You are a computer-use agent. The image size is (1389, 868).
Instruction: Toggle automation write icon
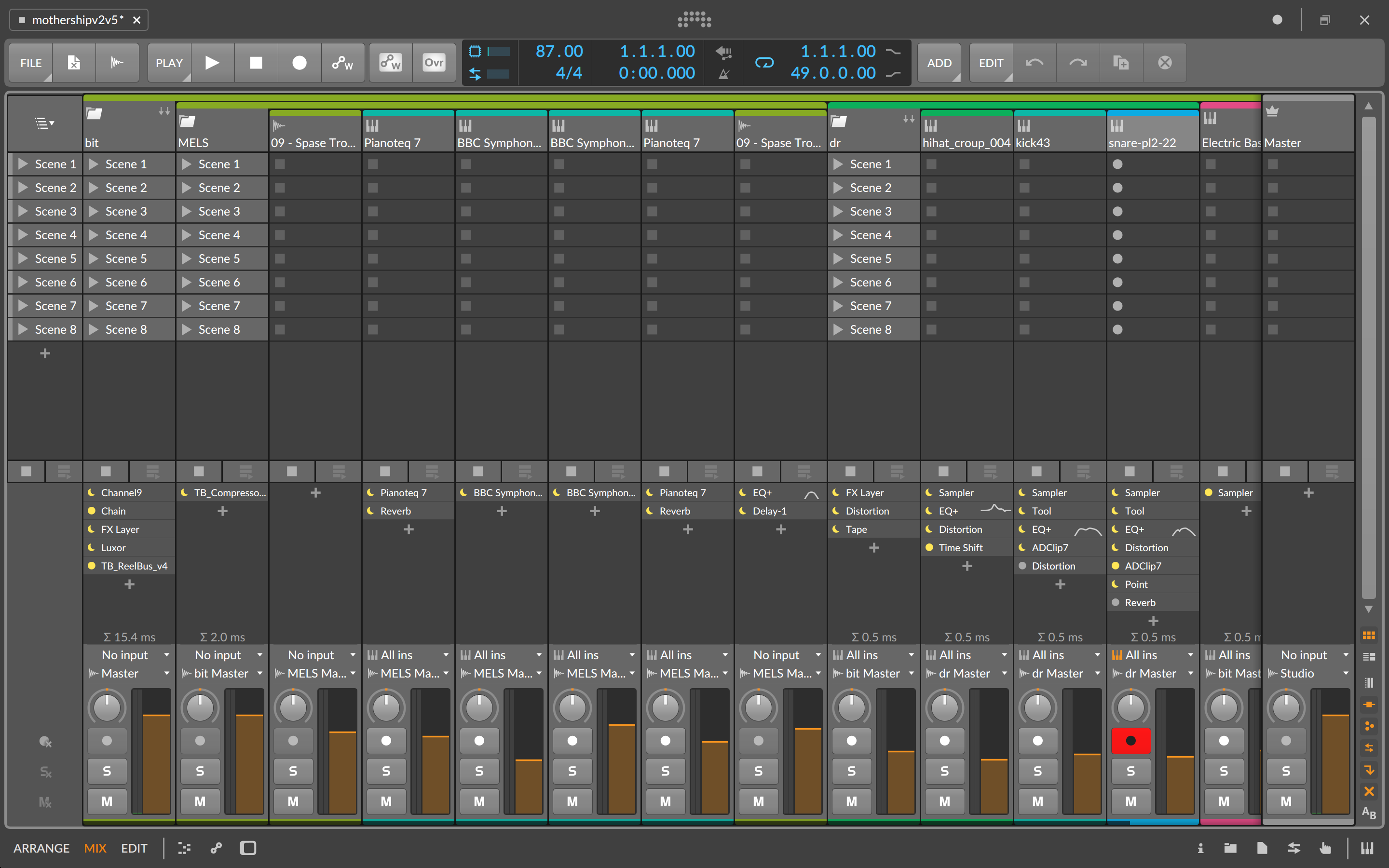coord(343,63)
